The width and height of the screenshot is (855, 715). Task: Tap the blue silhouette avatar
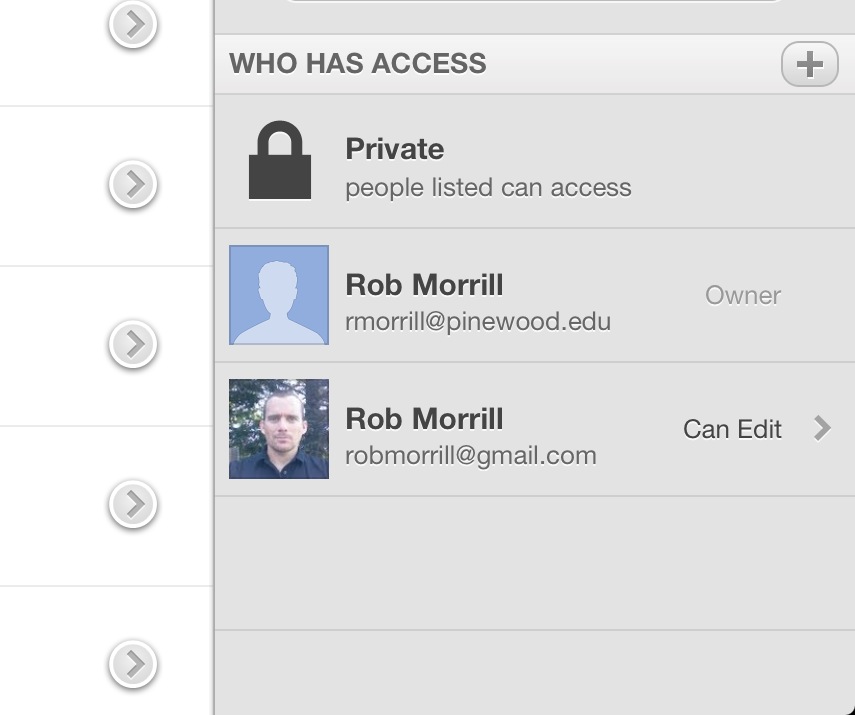click(x=279, y=295)
